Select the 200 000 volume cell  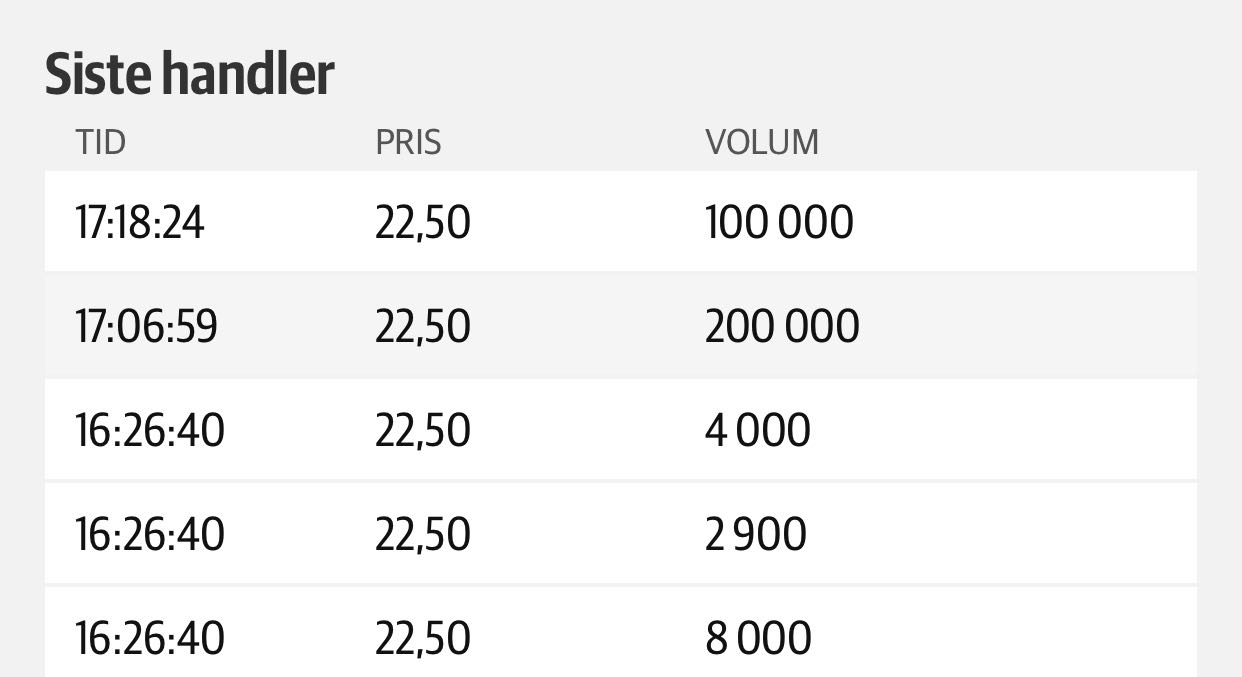click(782, 326)
